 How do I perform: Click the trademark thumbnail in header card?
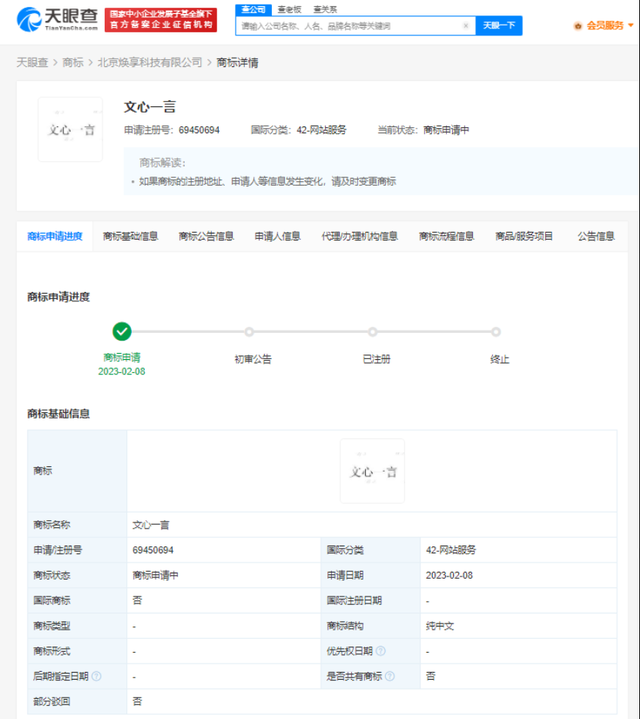70,129
